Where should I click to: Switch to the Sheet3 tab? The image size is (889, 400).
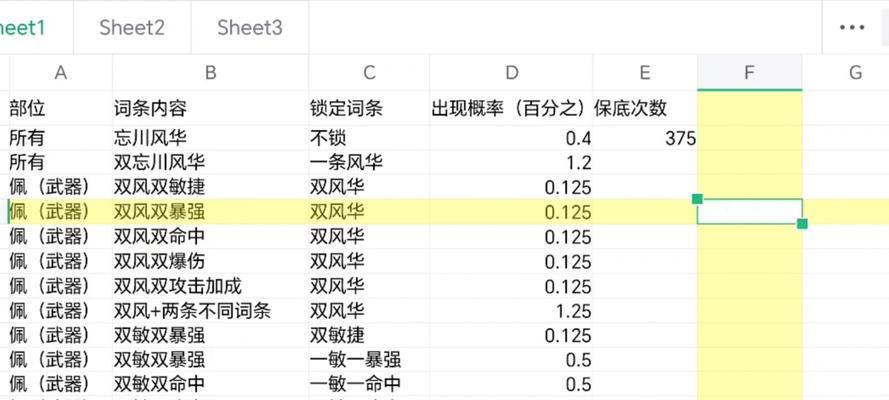coord(250,27)
